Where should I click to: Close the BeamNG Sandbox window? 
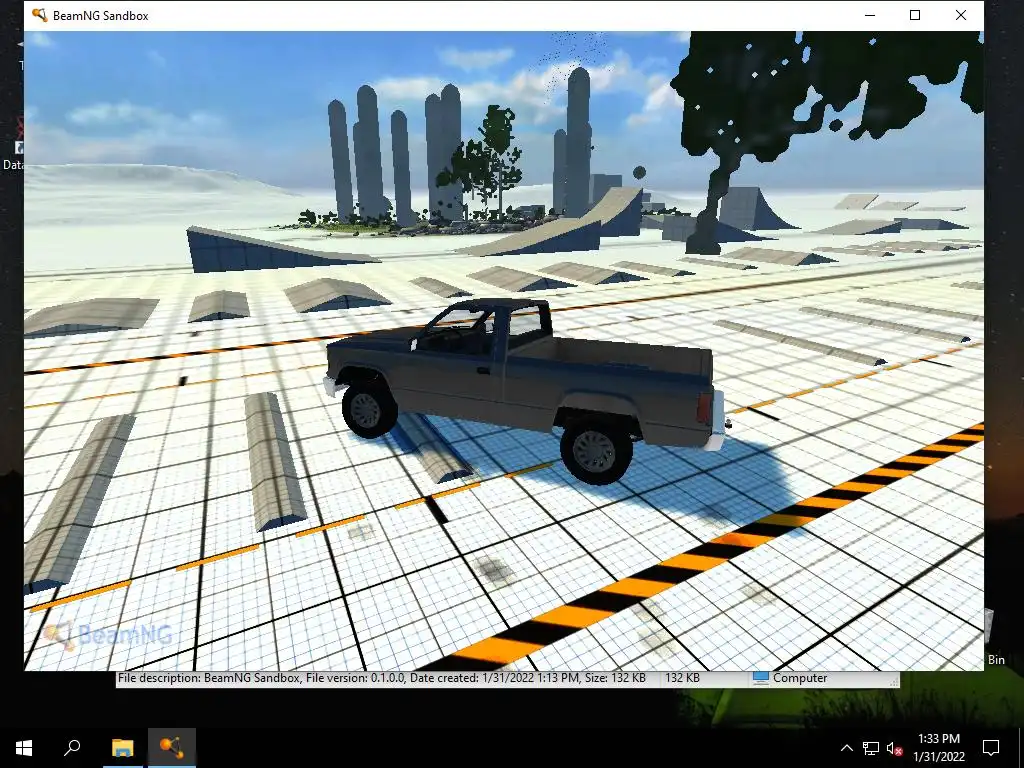pyautogui.click(x=961, y=15)
